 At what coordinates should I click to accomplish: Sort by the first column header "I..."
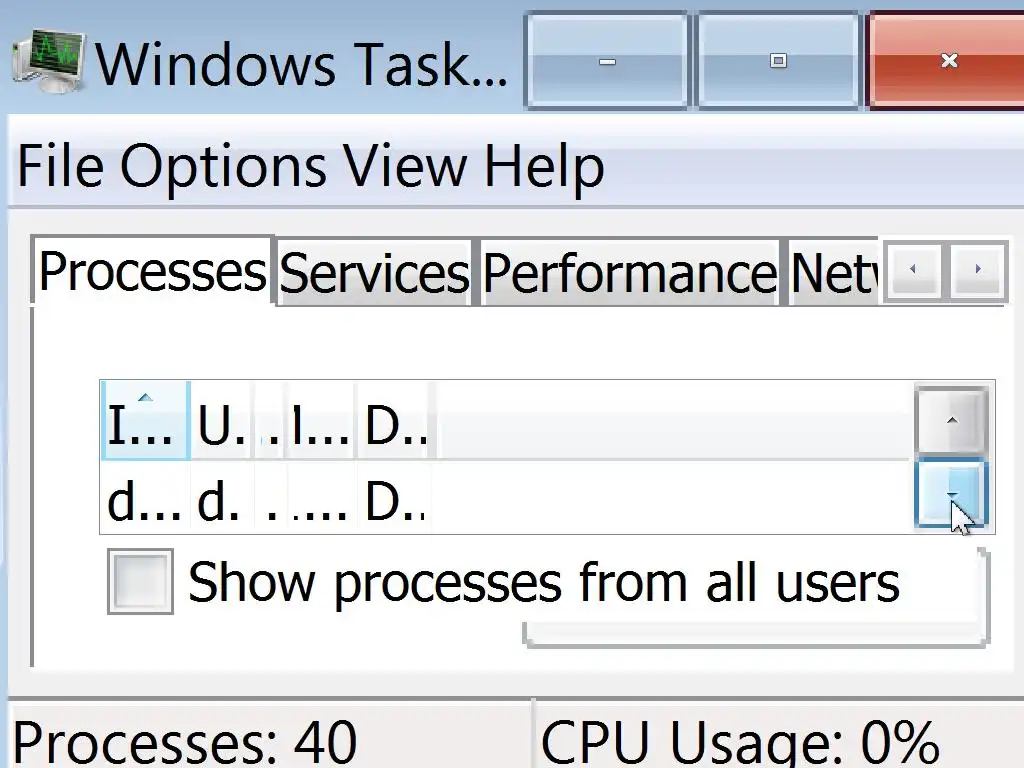(145, 422)
